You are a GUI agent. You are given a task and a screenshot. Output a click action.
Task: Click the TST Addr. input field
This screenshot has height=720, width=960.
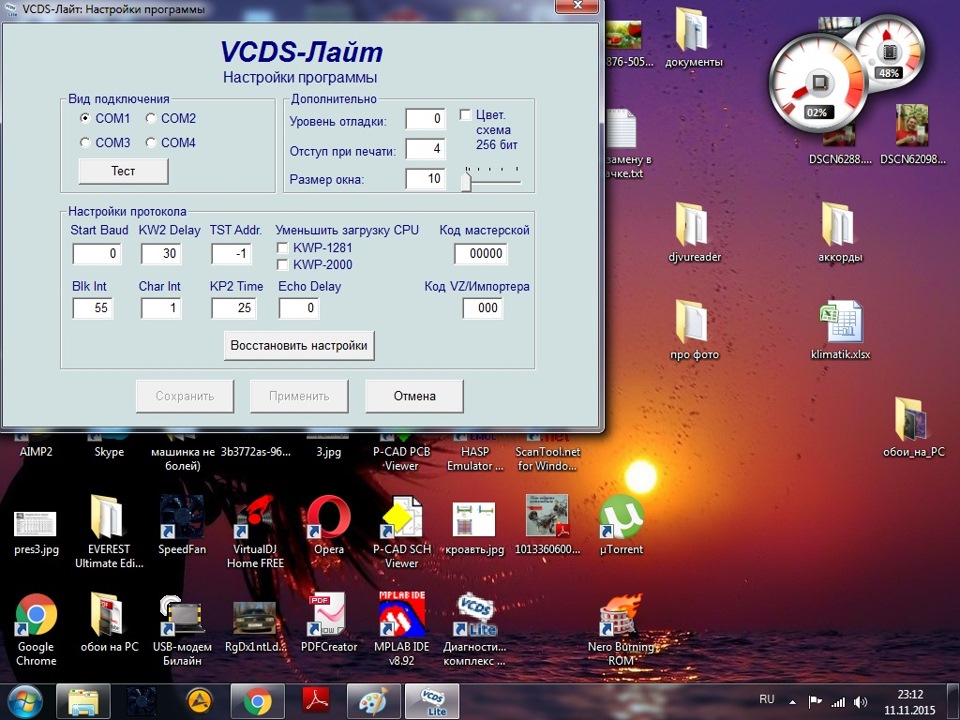231,253
